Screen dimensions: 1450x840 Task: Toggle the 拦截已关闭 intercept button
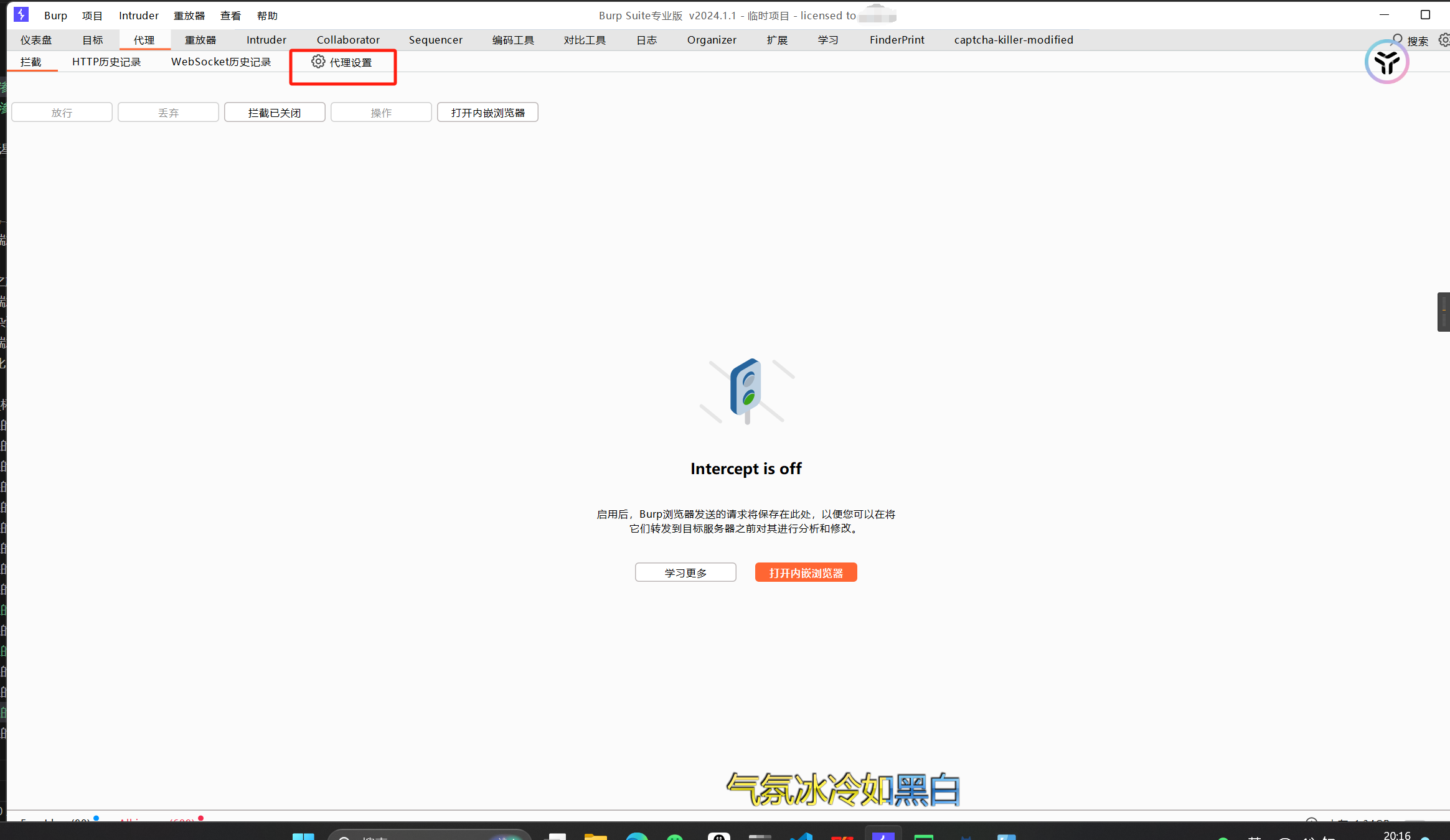click(275, 113)
